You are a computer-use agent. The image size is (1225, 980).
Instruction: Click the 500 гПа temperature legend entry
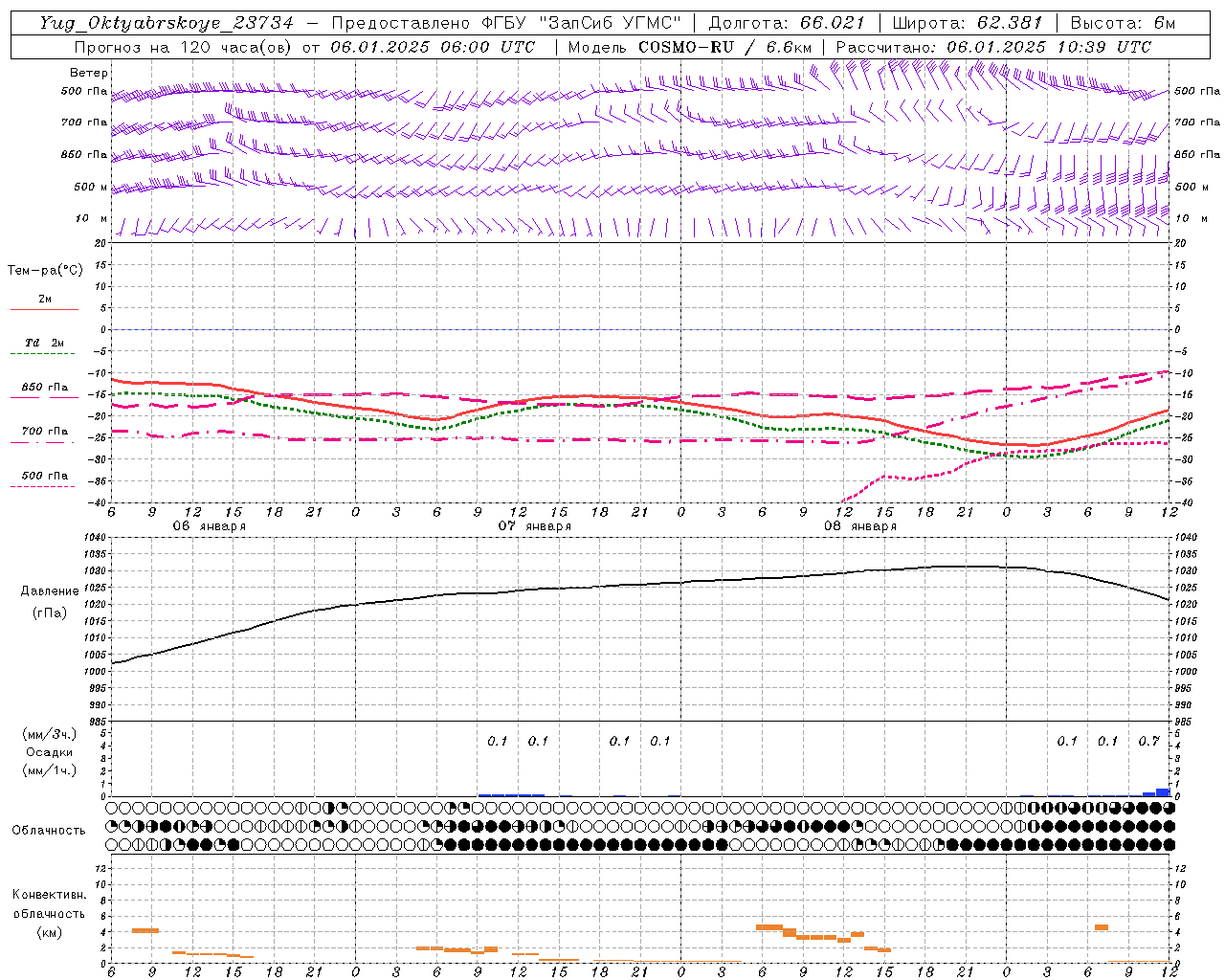[x=45, y=476]
